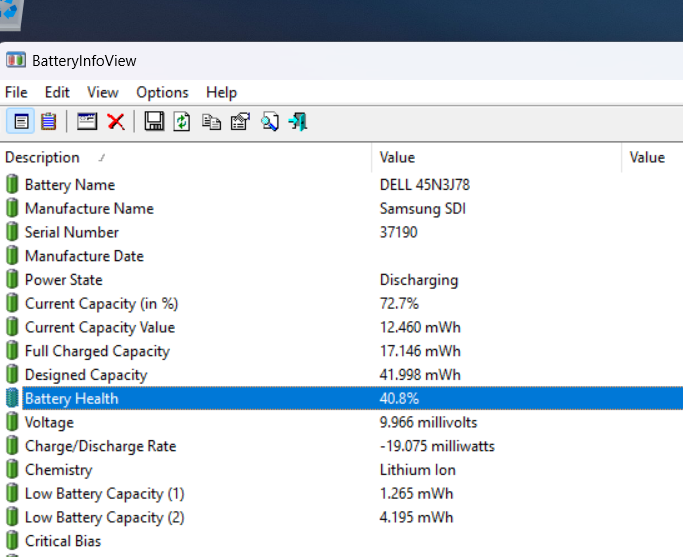Select the Current Capacity (in %) row label
Screen dimensions: 683x557
(x=101, y=304)
